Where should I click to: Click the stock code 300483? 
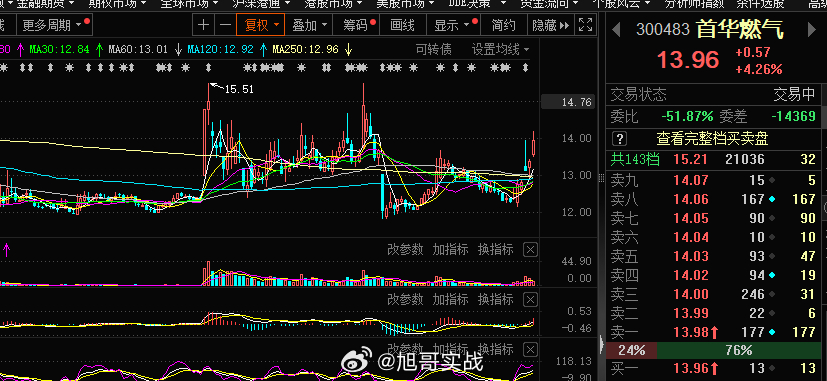point(662,29)
